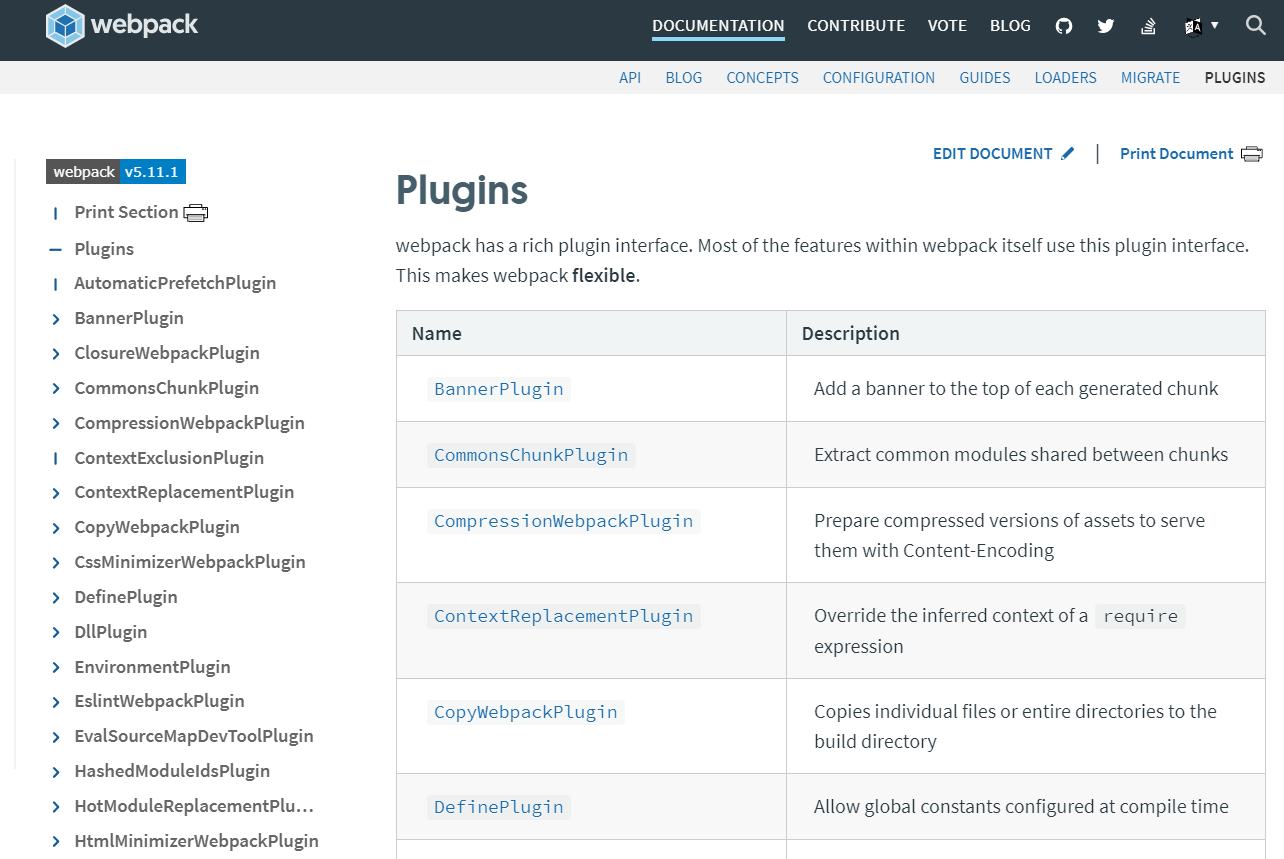Open the GitHub repository icon
This screenshot has width=1284, height=859.
pyautogui.click(x=1064, y=26)
